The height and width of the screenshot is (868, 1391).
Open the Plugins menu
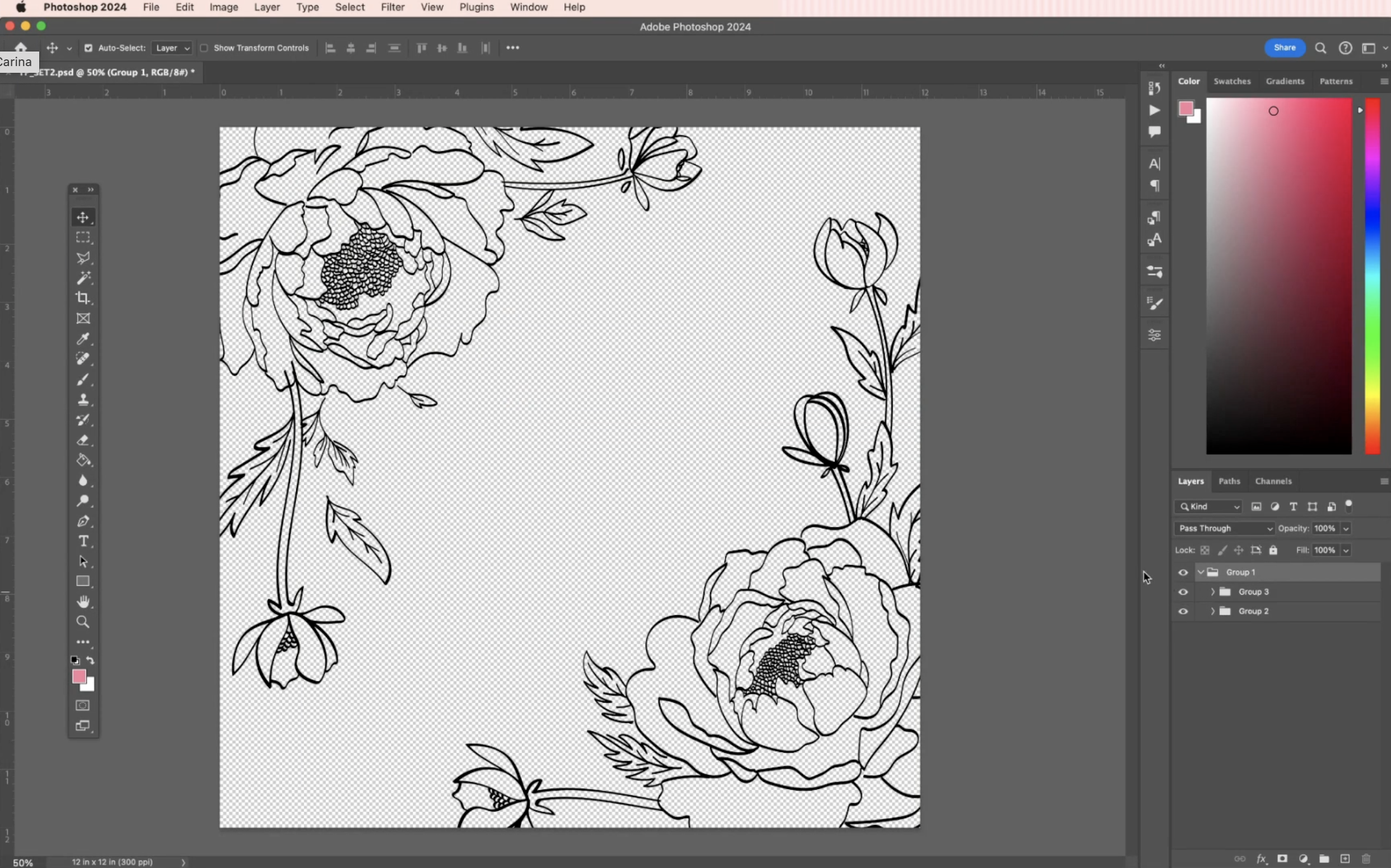tap(477, 7)
